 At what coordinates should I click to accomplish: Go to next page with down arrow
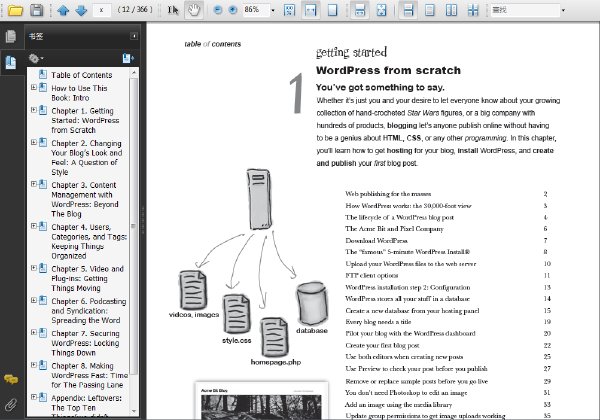pyautogui.click(x=81, y=10)
